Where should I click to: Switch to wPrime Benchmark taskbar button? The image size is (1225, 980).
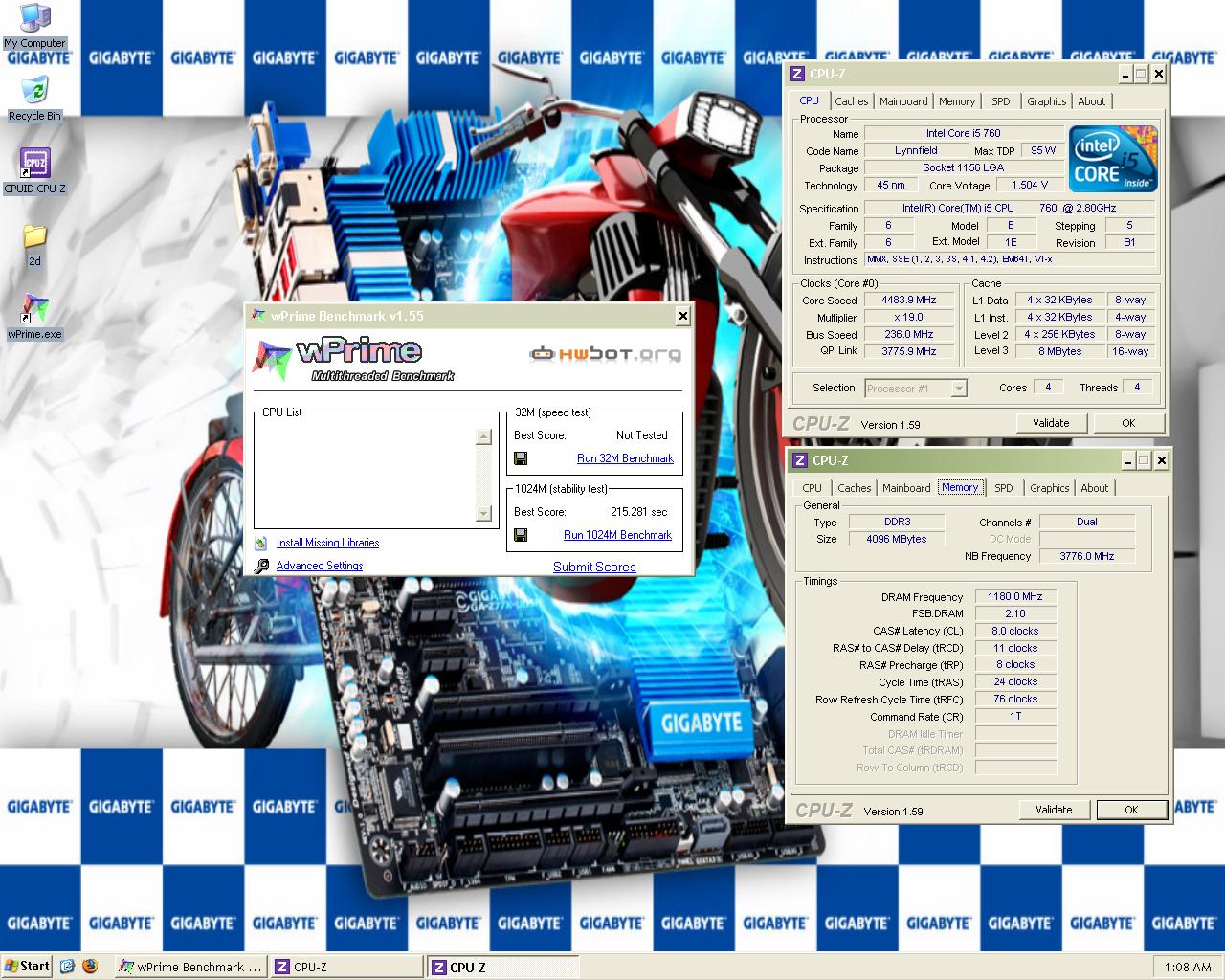190,967
